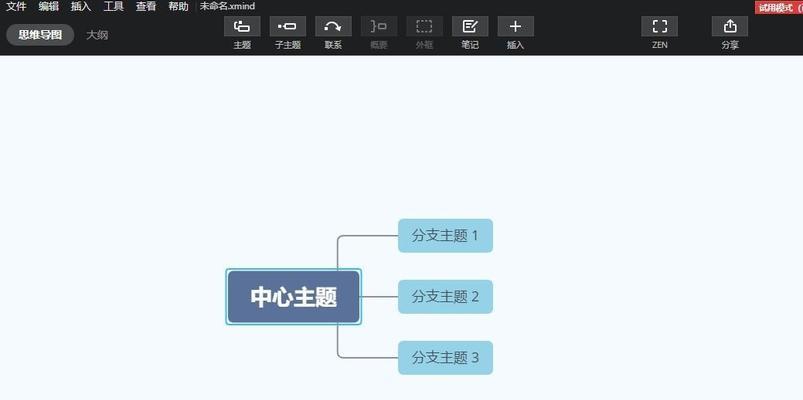Open the 编辑 menu
Viewport: 803px width, 400px height.
click(49, 7)
